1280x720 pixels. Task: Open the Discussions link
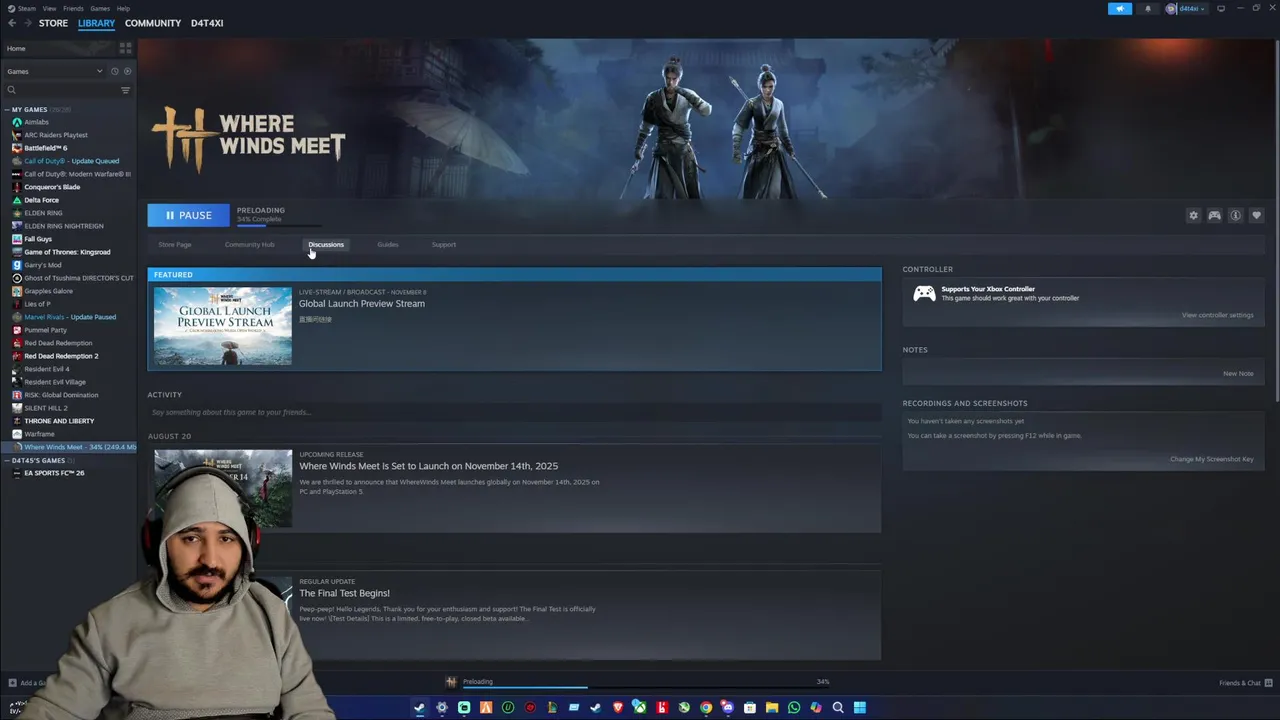tap(326, 244)
